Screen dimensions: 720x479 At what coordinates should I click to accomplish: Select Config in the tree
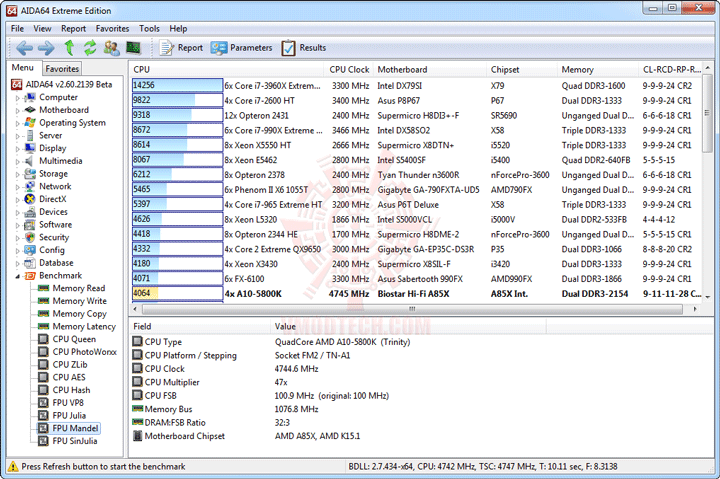tap(45, 250)
